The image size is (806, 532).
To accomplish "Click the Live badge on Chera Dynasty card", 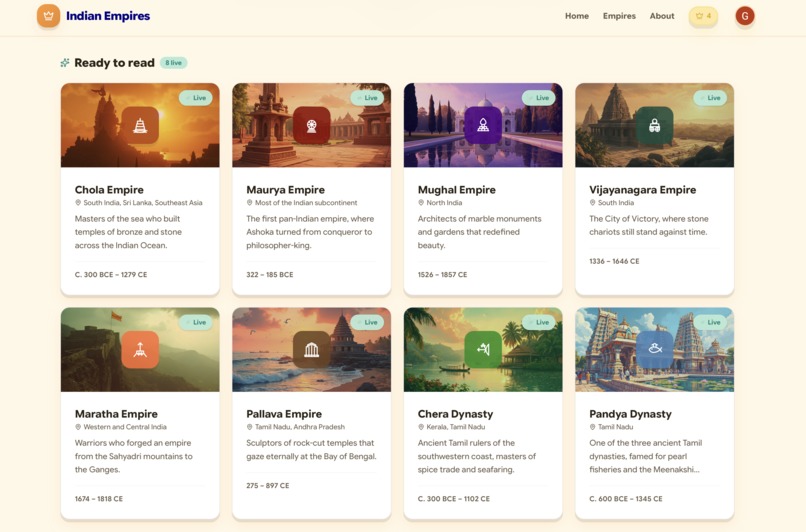I will click(x=538, y=322).
